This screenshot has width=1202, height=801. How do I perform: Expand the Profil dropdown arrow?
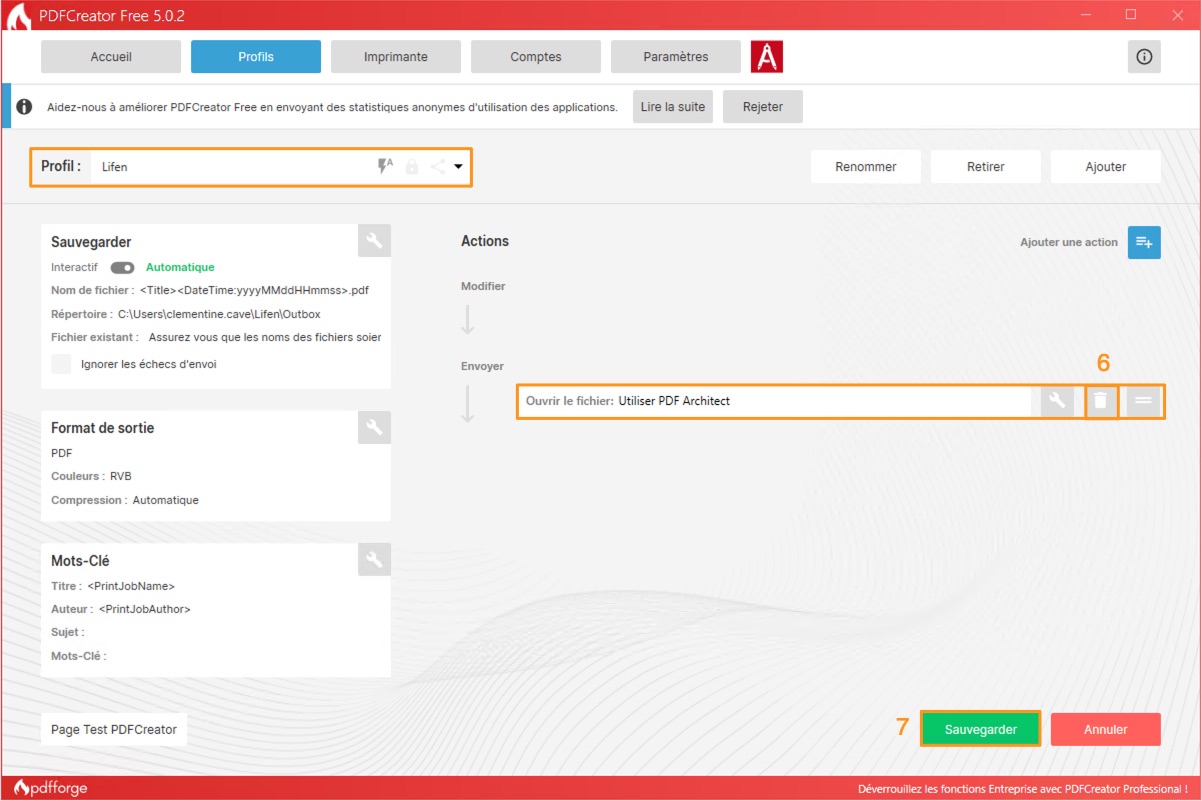(458, 167)
